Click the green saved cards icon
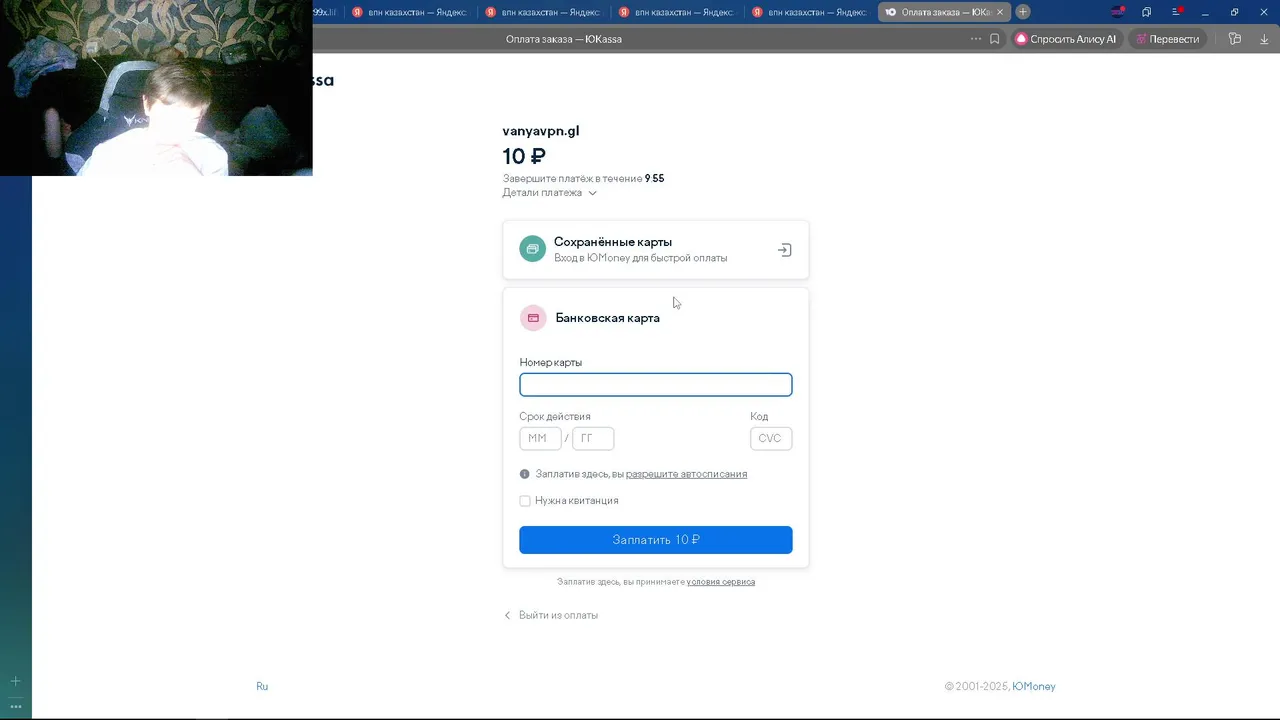 pos(532,249)
